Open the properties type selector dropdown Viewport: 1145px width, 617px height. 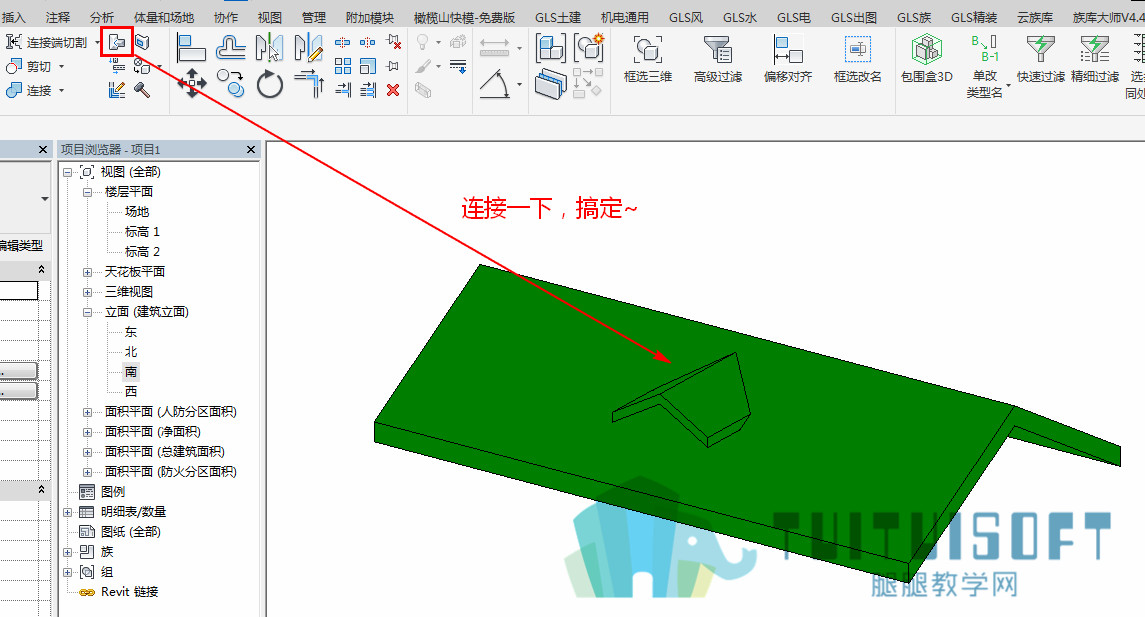click(45, 199)
